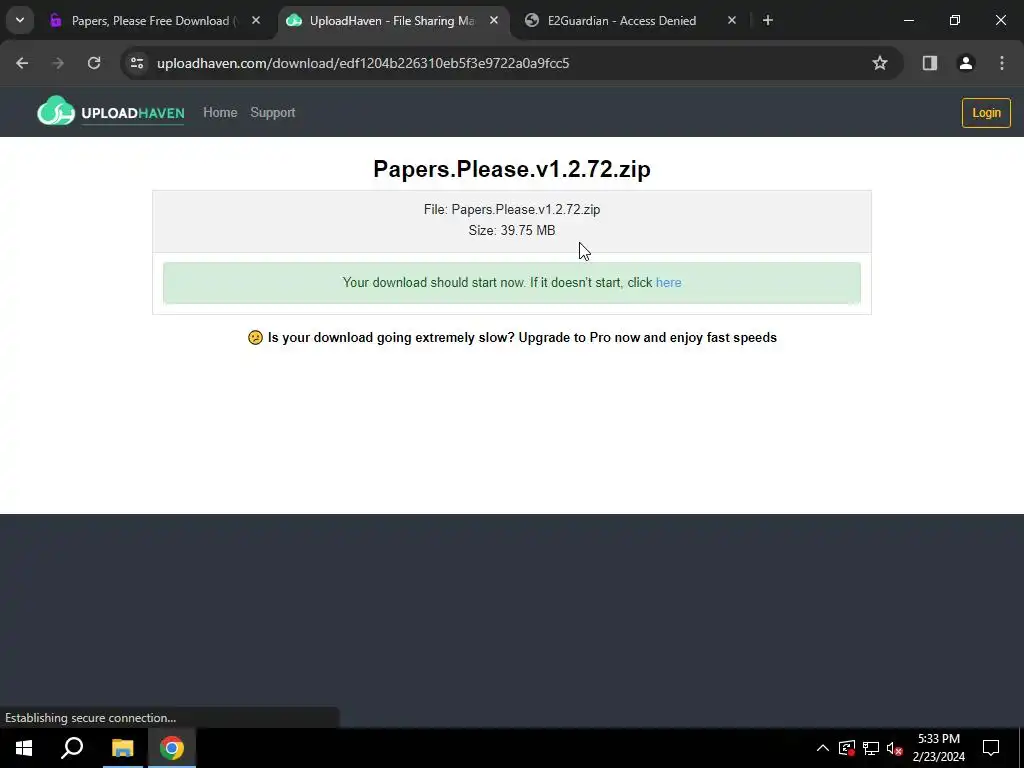Open the tab search dropdown arrow
The height and width of the screenshot is (768, 1024).
(20, 20)
